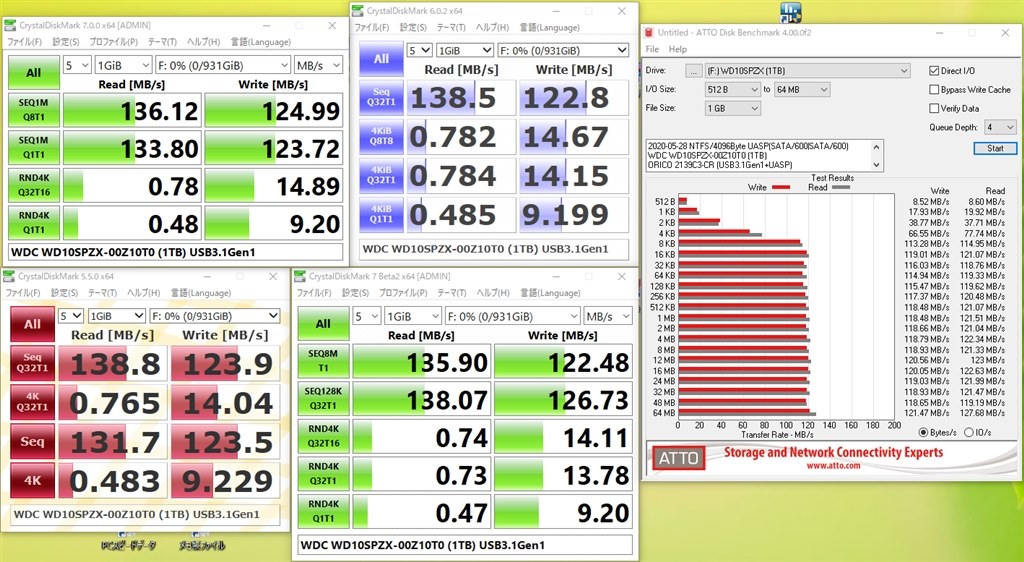Open File menu in ATTO Disk Benchmark
The height and width of the screenshot is (562, 1024).
652,49
